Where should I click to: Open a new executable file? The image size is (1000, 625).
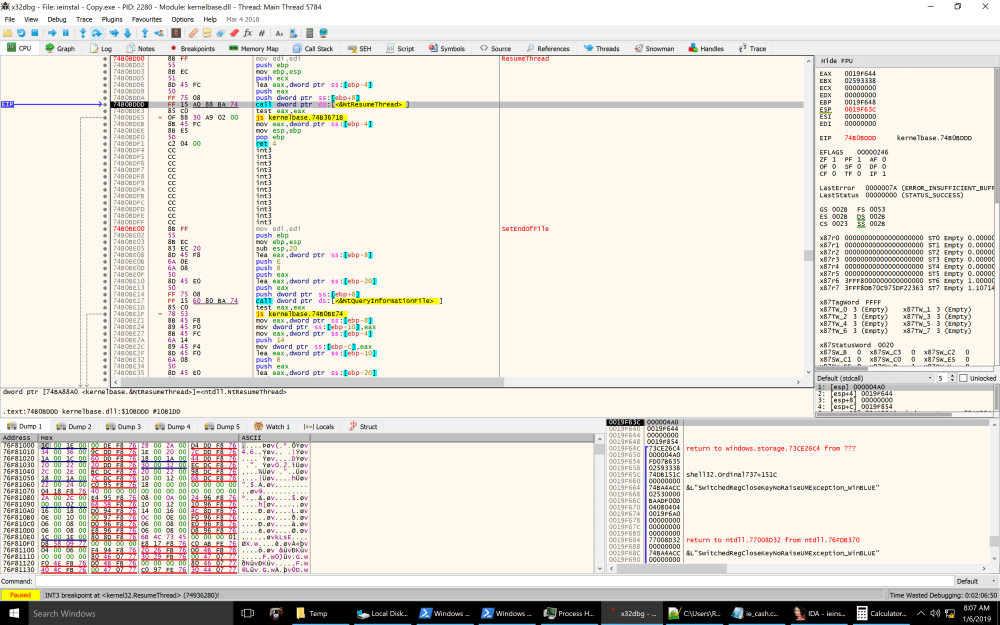coord(8,32)
